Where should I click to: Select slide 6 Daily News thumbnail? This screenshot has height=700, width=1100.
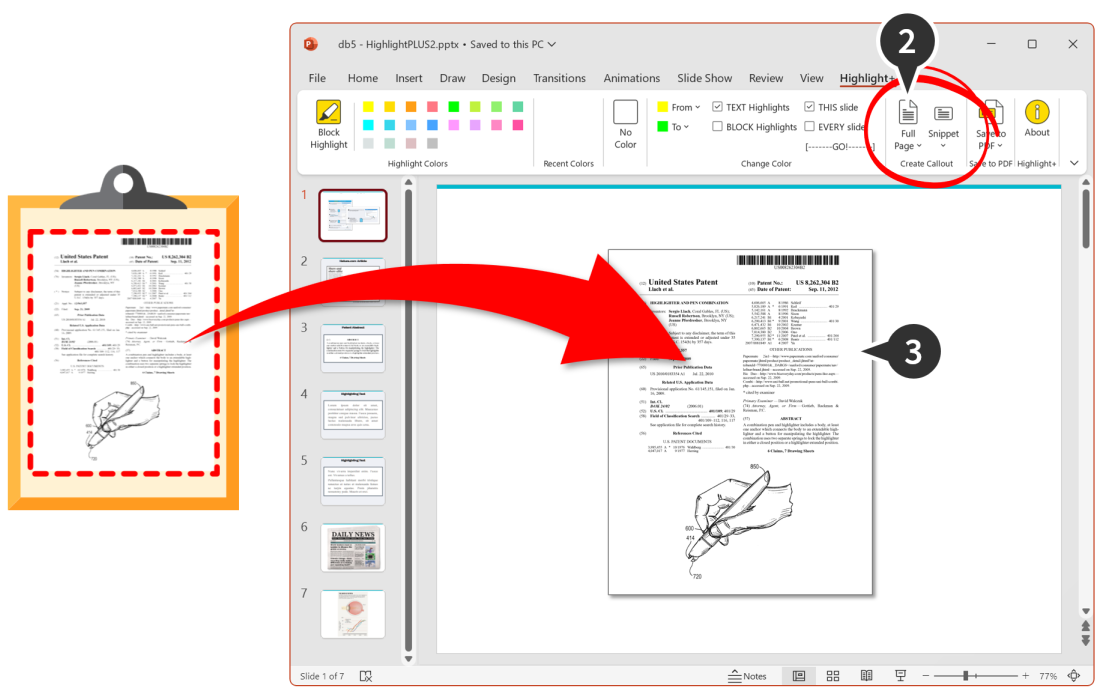352,547
